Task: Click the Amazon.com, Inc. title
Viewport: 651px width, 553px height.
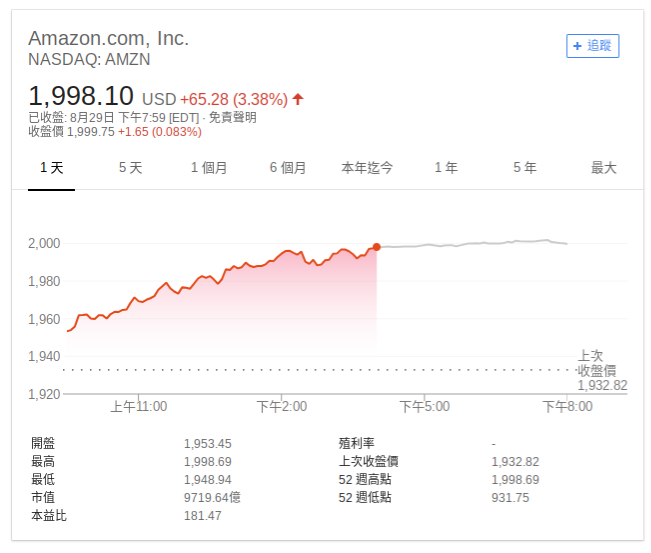Action: [108, 38]
